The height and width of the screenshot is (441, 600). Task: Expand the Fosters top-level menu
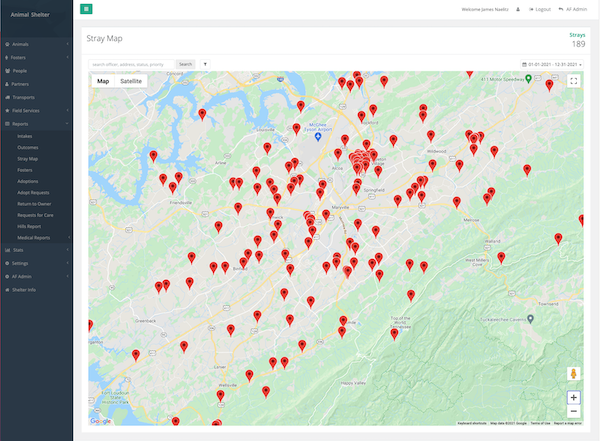coord(36,57)
